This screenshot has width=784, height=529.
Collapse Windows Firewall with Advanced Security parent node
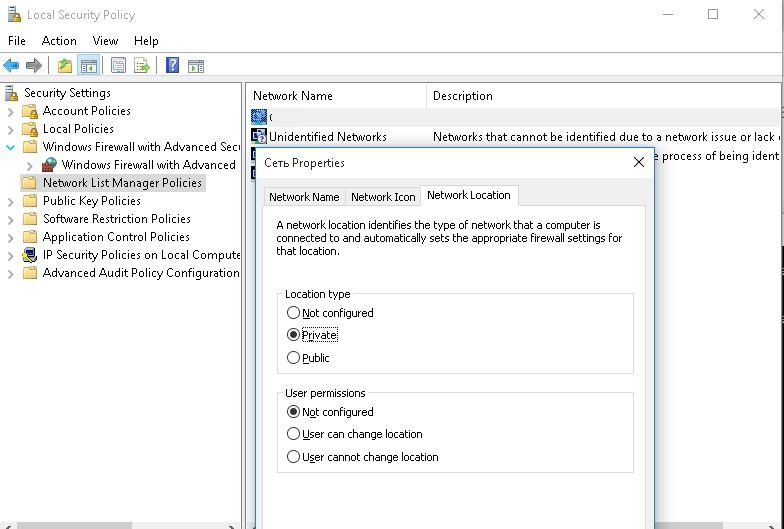click(x=10, y=148)
